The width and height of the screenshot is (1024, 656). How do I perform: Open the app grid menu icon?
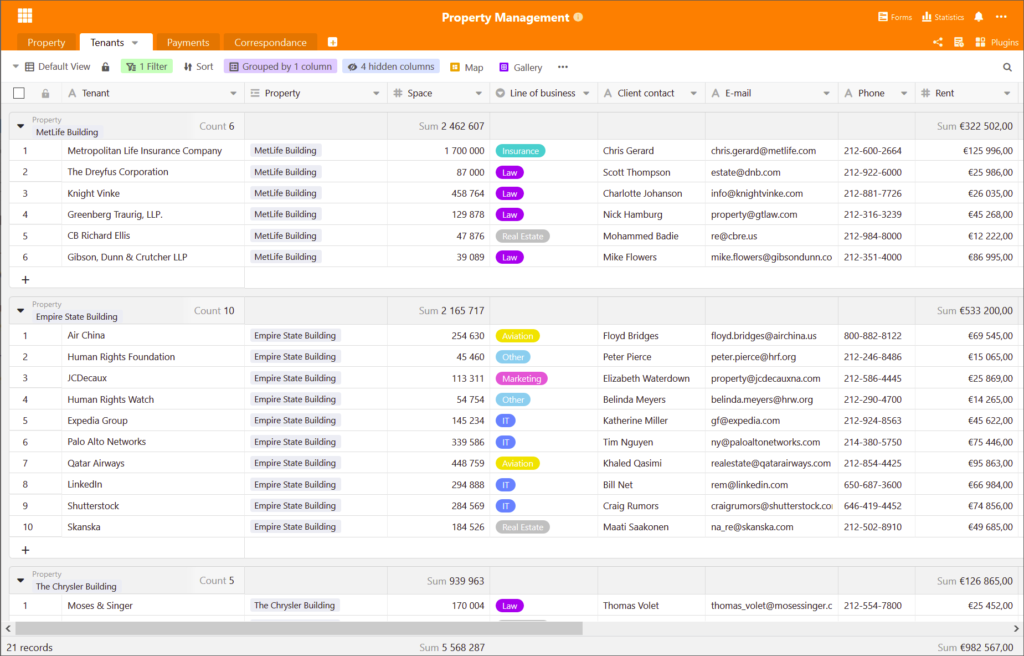[25, 16]
